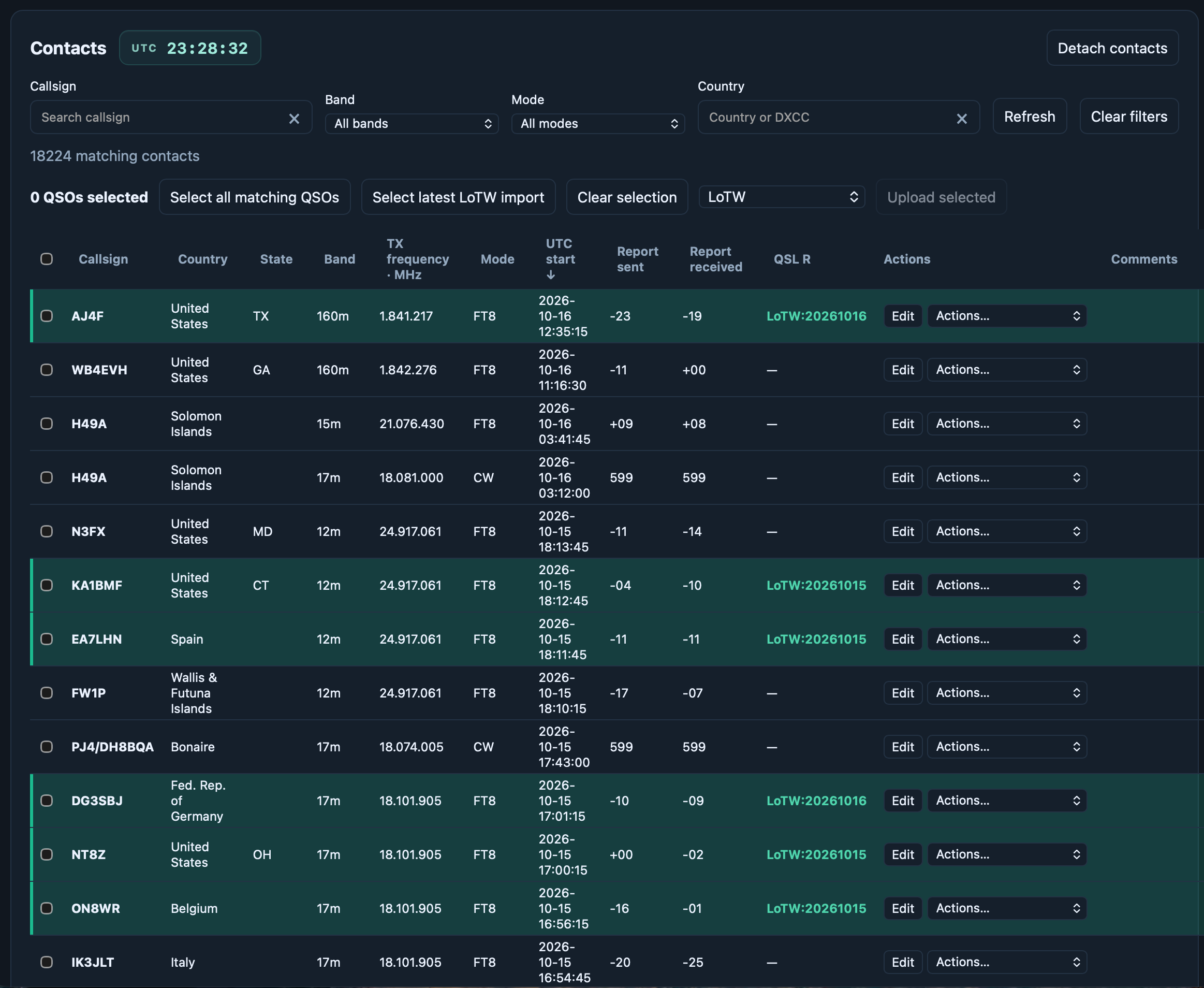Check the PJ4/DH8BQA contact checkbox

click(47, 747)
